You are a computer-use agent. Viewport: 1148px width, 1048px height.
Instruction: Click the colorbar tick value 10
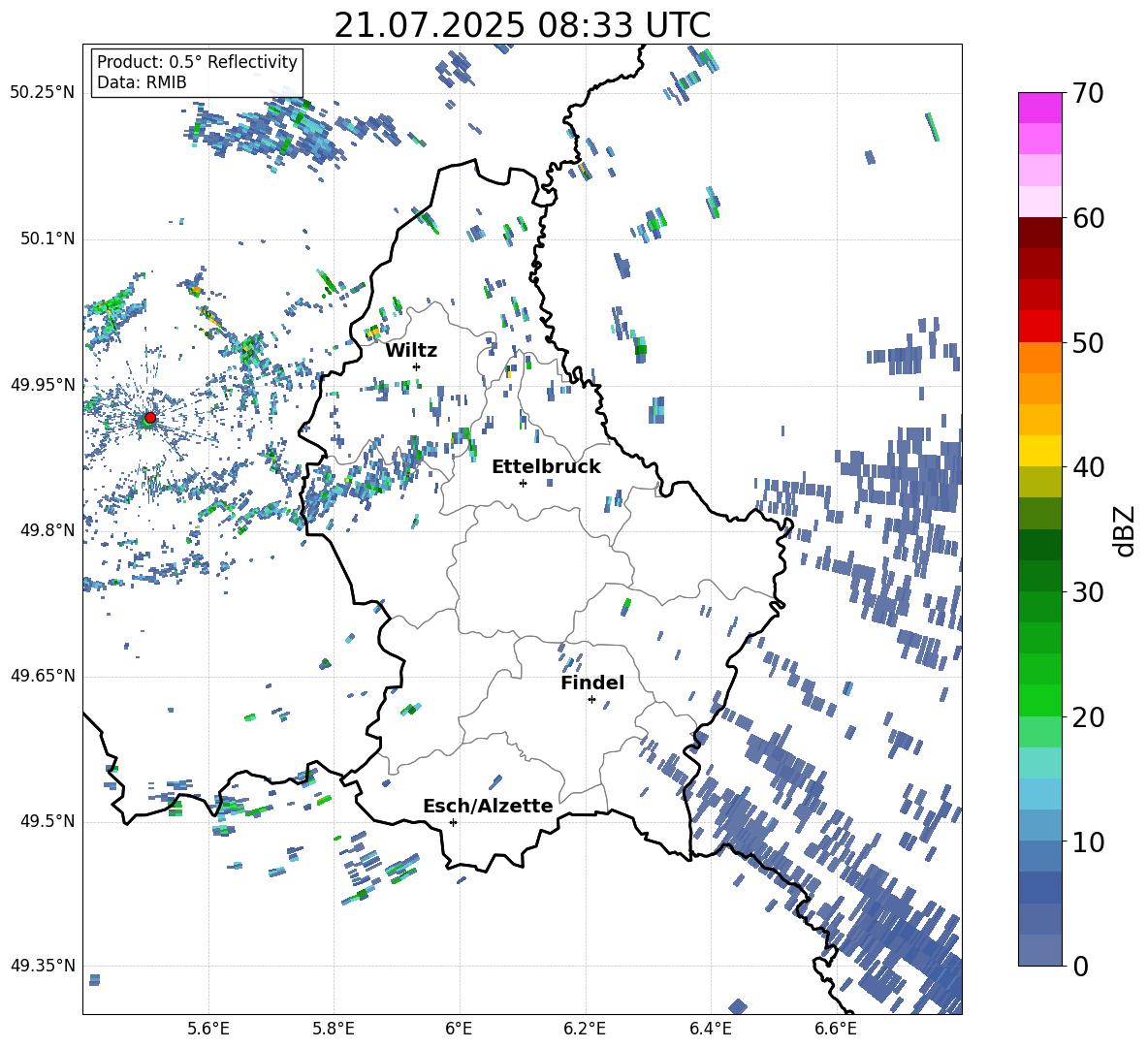point(1089,842)
